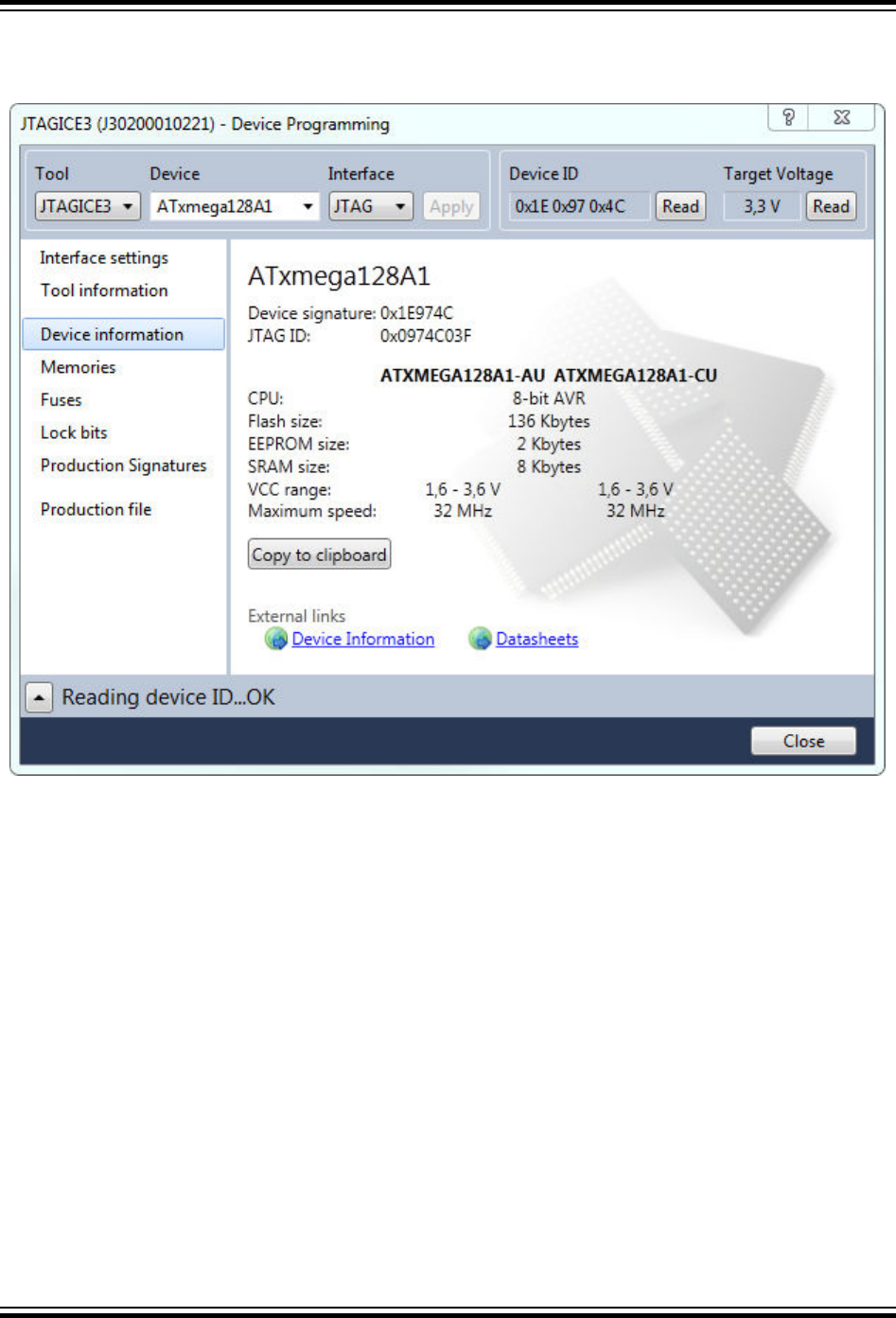This screenshot has height=1318, width=896.
Task: Click the globe icon beside Device Information
Action: click(x=276, y=640)
